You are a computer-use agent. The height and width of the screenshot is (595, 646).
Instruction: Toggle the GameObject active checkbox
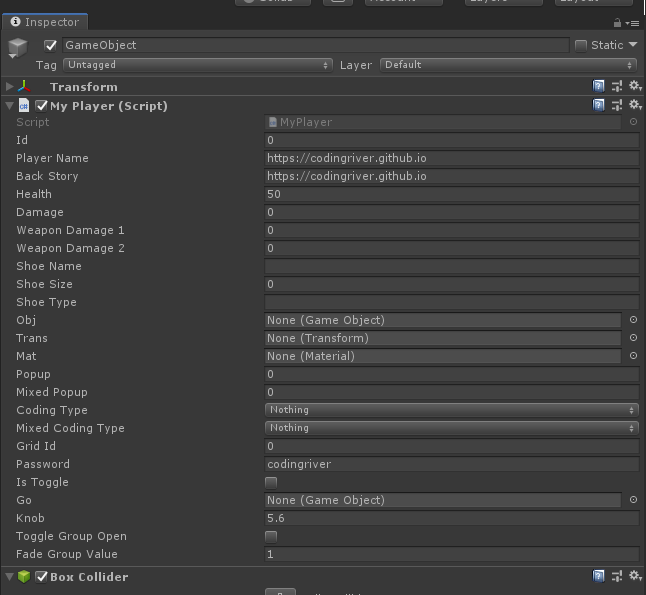[50, 45]
